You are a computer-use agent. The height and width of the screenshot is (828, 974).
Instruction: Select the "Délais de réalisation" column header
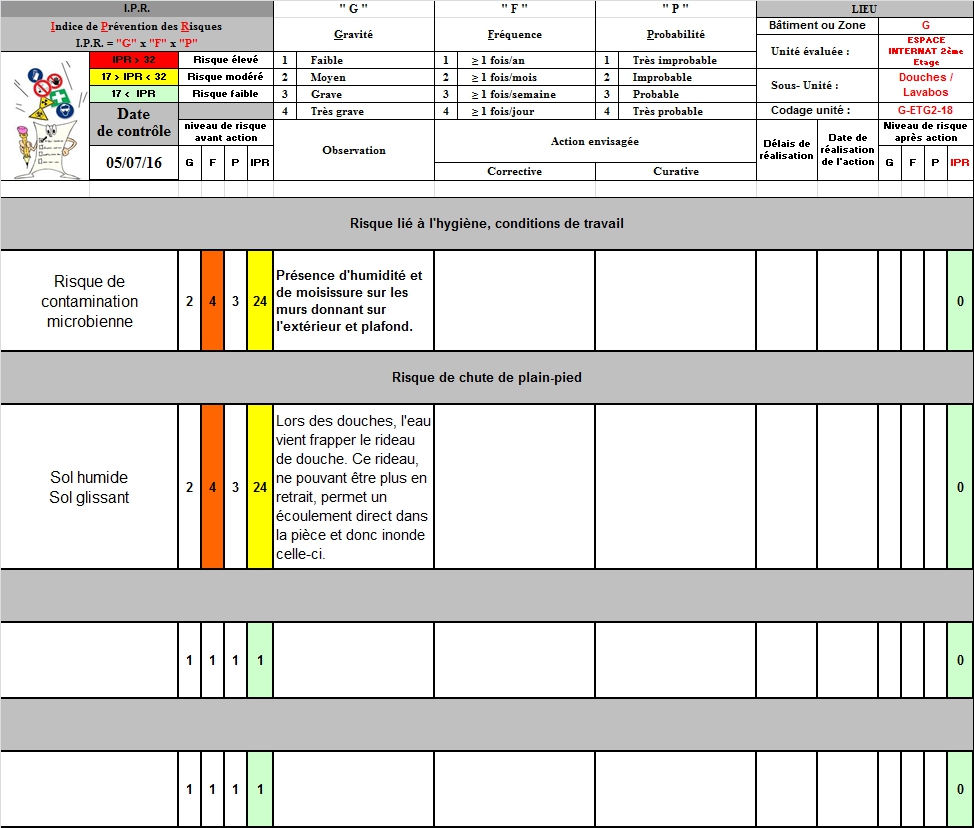coord(786,150)
